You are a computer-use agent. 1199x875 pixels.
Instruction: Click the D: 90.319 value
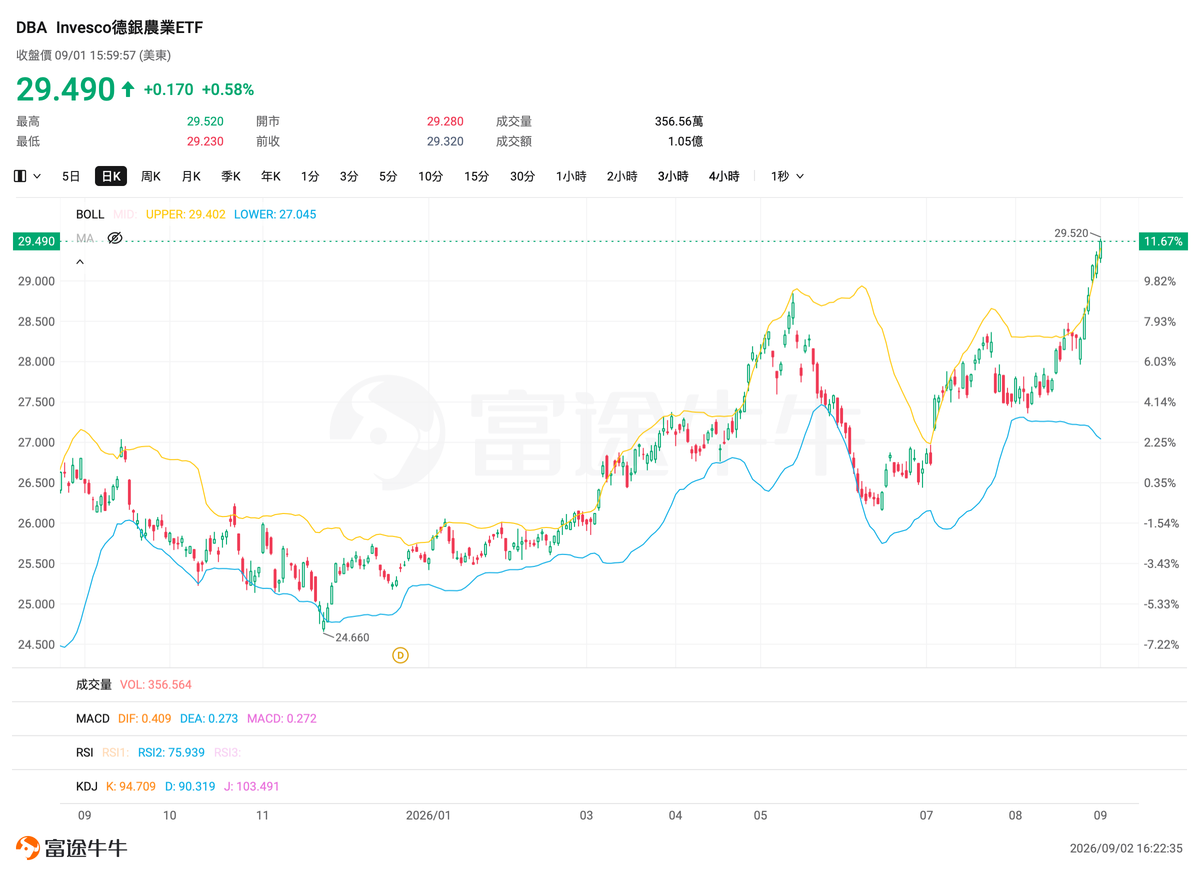pos(190,786)
